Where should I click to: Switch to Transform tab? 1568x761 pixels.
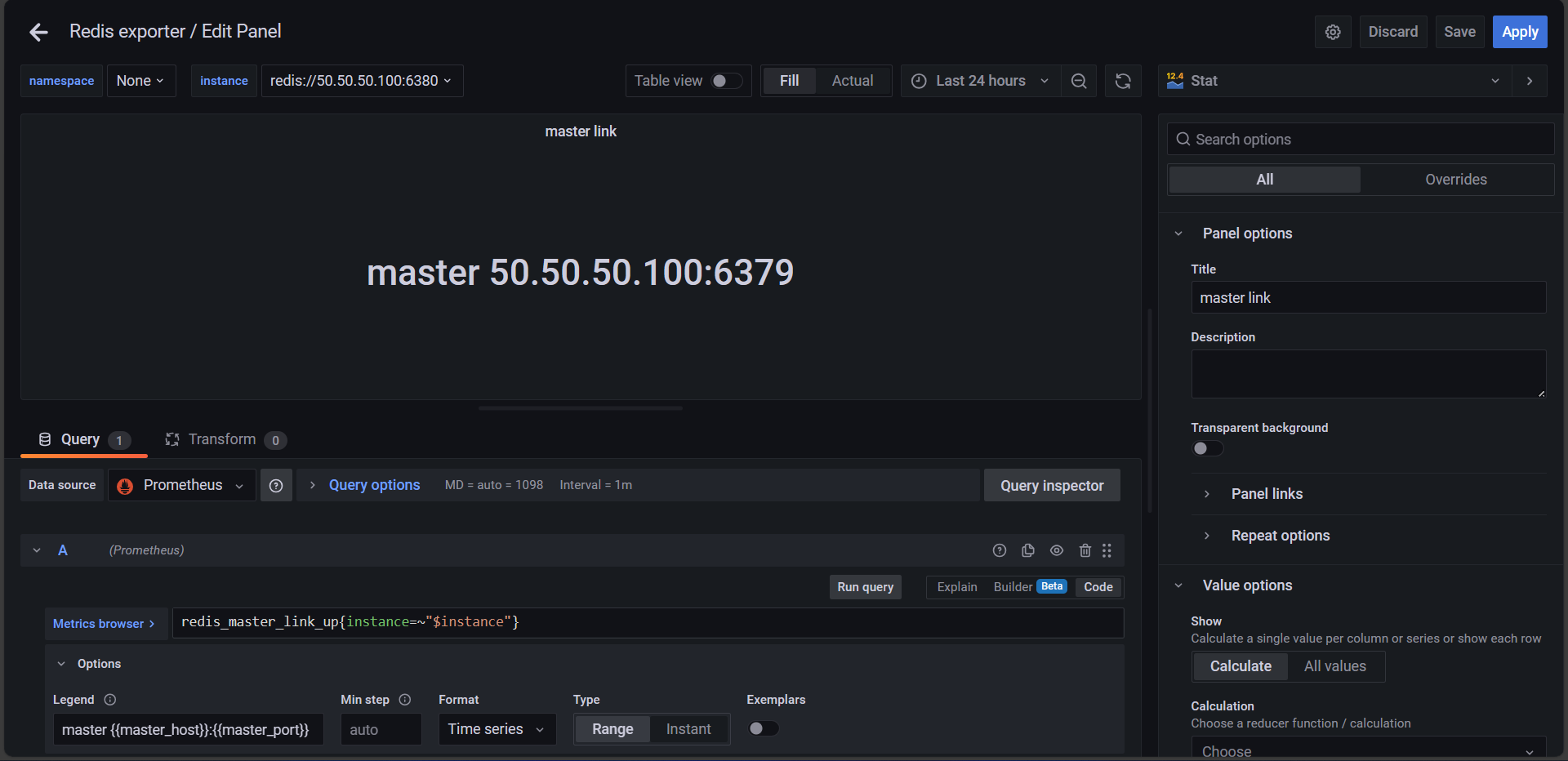225,440
